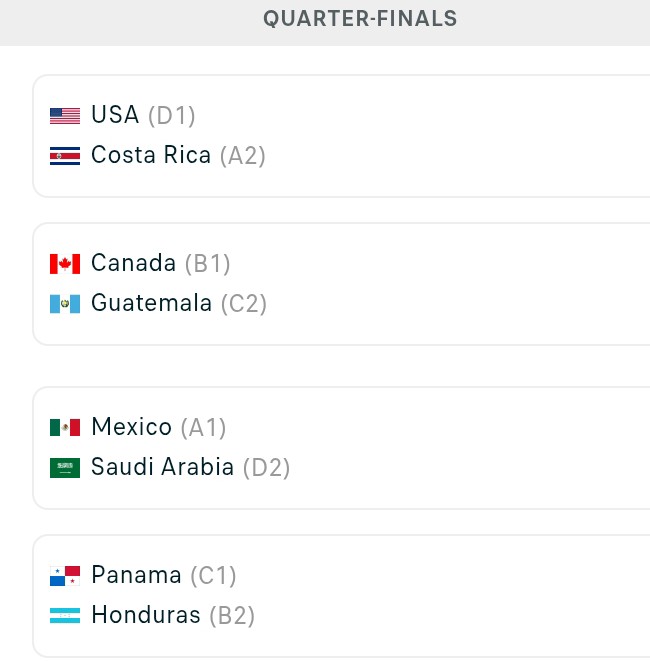Click the Honduras flag icon
The width and height of the screenshot is (650, 661).
pos(65,615)
